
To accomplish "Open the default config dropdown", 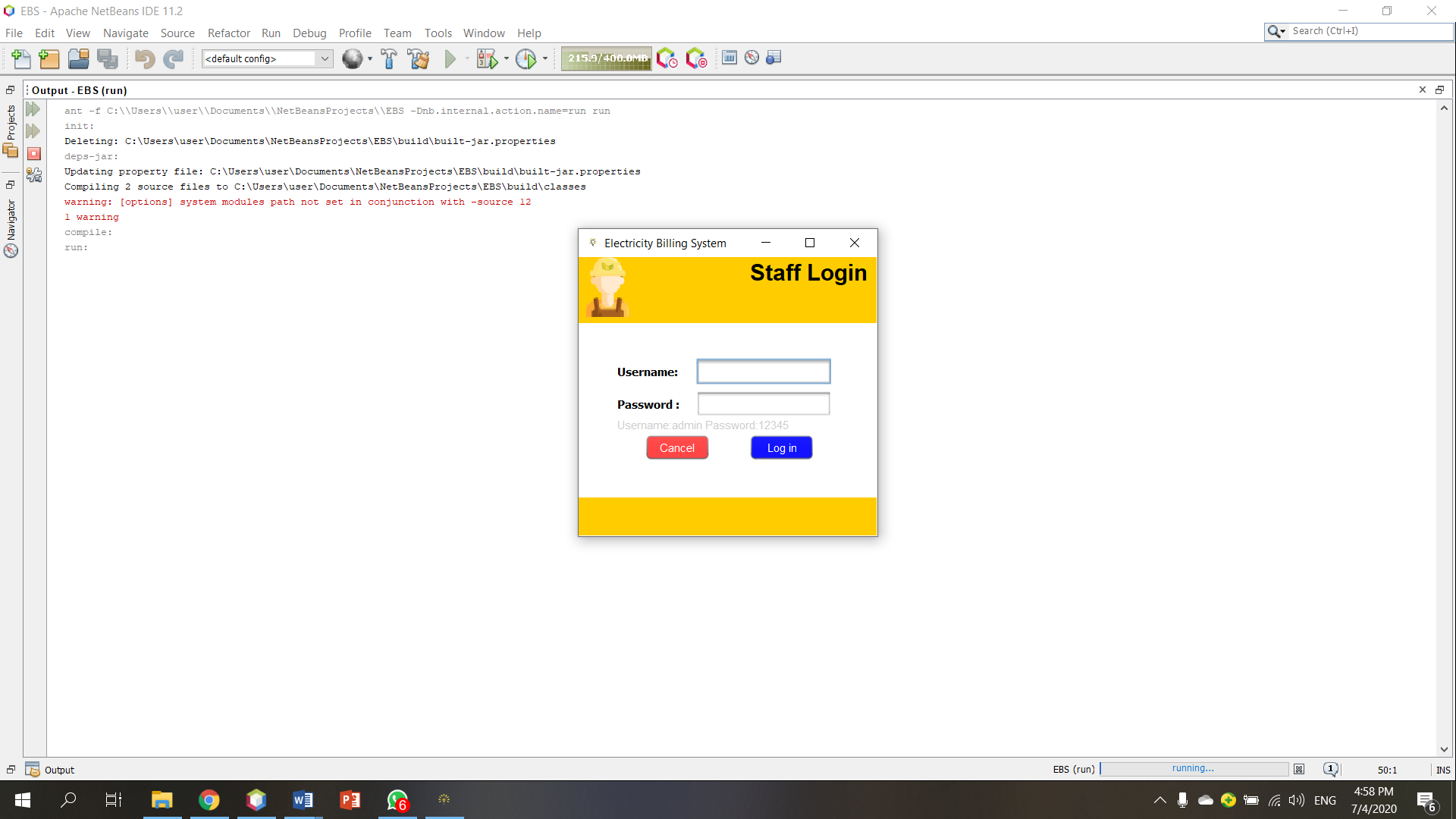I will [x=267, y=58].
